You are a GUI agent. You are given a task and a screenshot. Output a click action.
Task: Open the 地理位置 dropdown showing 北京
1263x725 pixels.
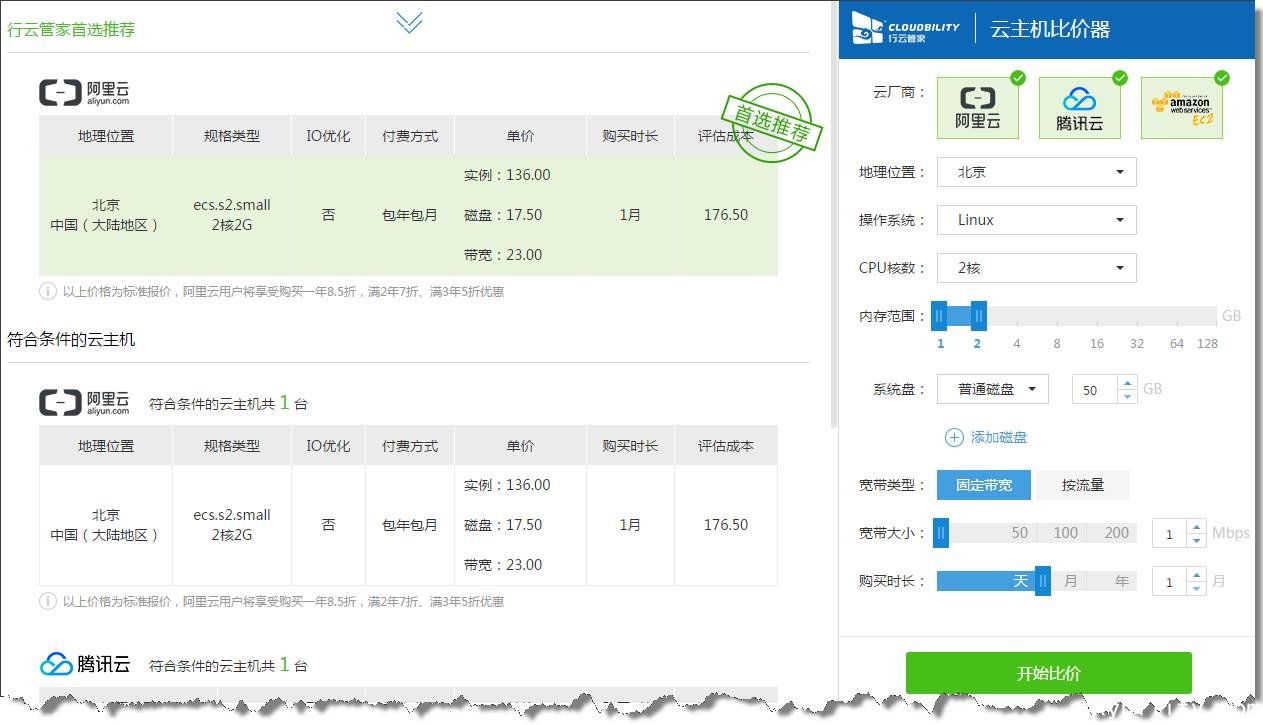pos(1036,172)
